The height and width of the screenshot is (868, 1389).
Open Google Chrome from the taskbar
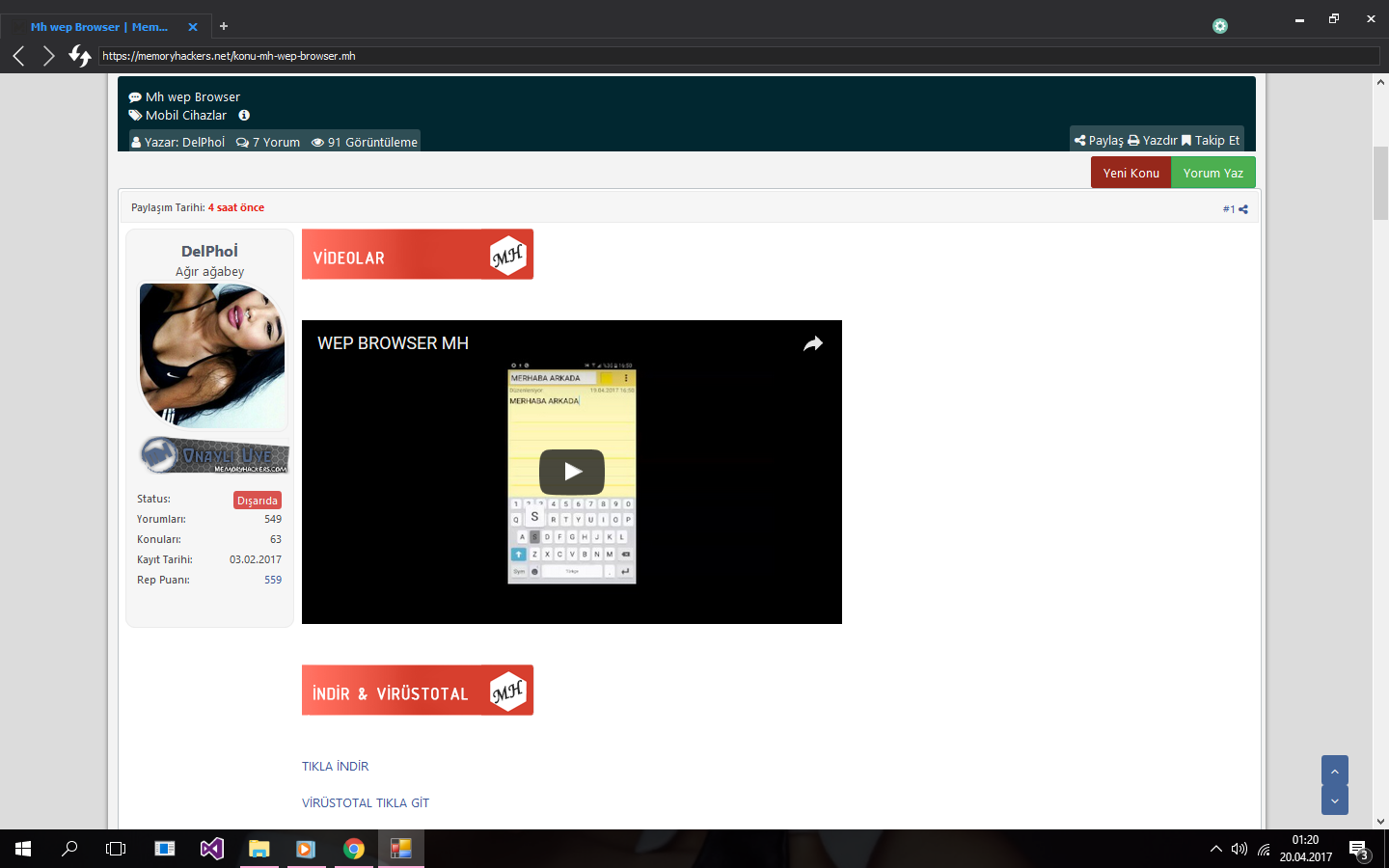coord(354,849)
